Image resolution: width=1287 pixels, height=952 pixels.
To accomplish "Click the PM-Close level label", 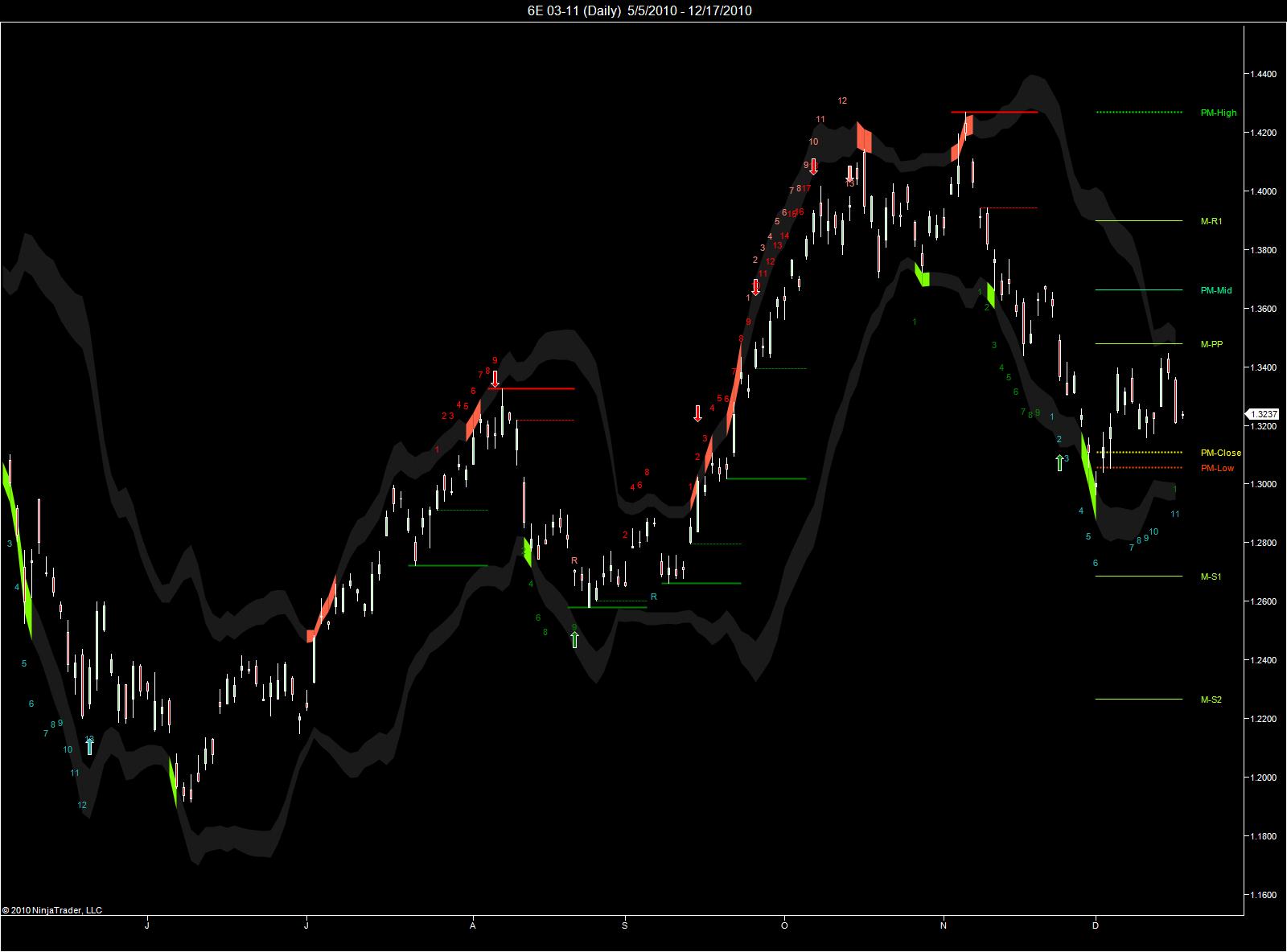I will point(1221,453).
